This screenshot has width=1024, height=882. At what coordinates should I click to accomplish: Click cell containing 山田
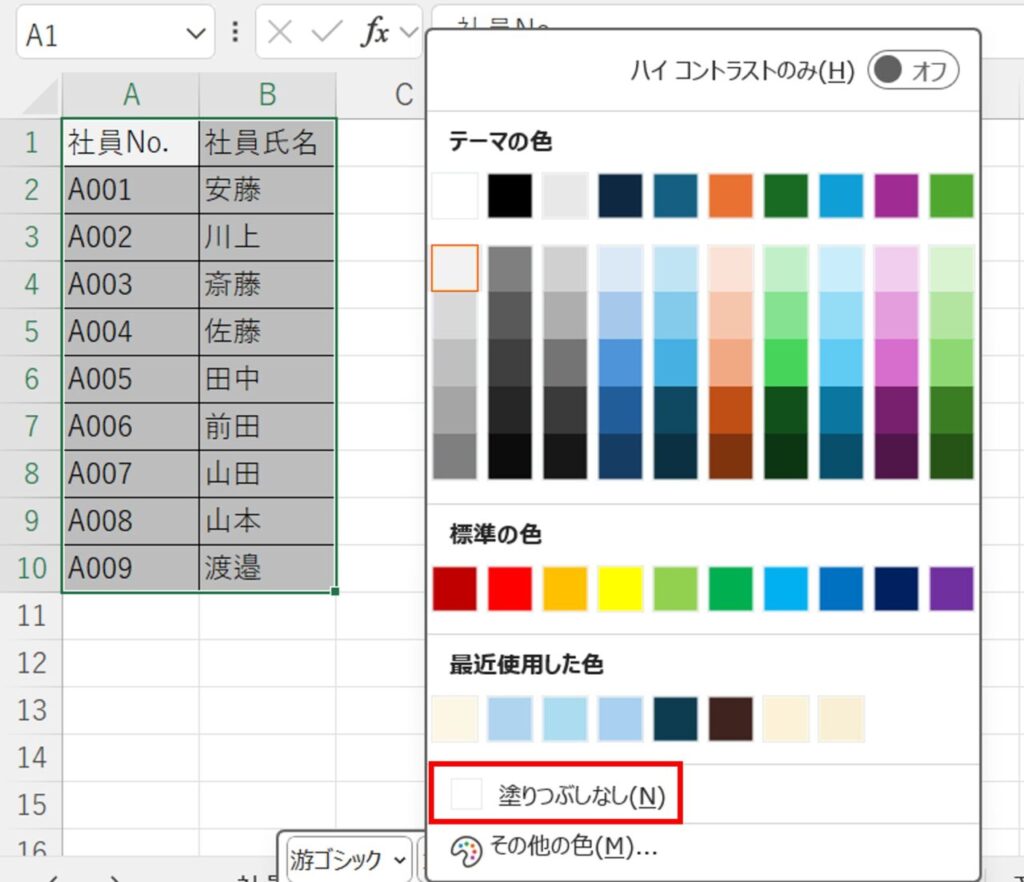[x=267, y=474]
